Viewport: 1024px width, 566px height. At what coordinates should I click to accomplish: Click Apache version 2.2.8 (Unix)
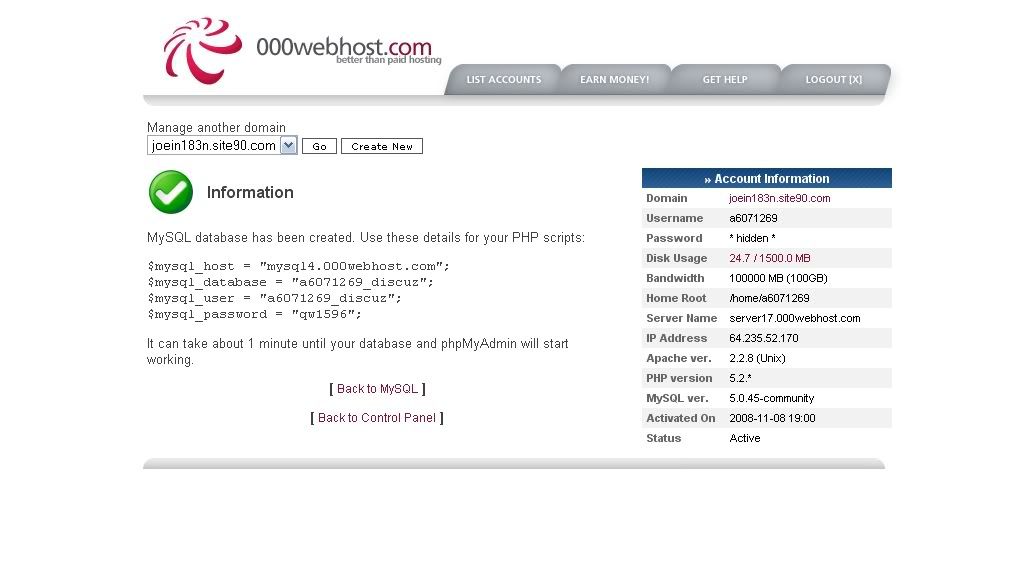pyautogui.click(x=758, y=358)
